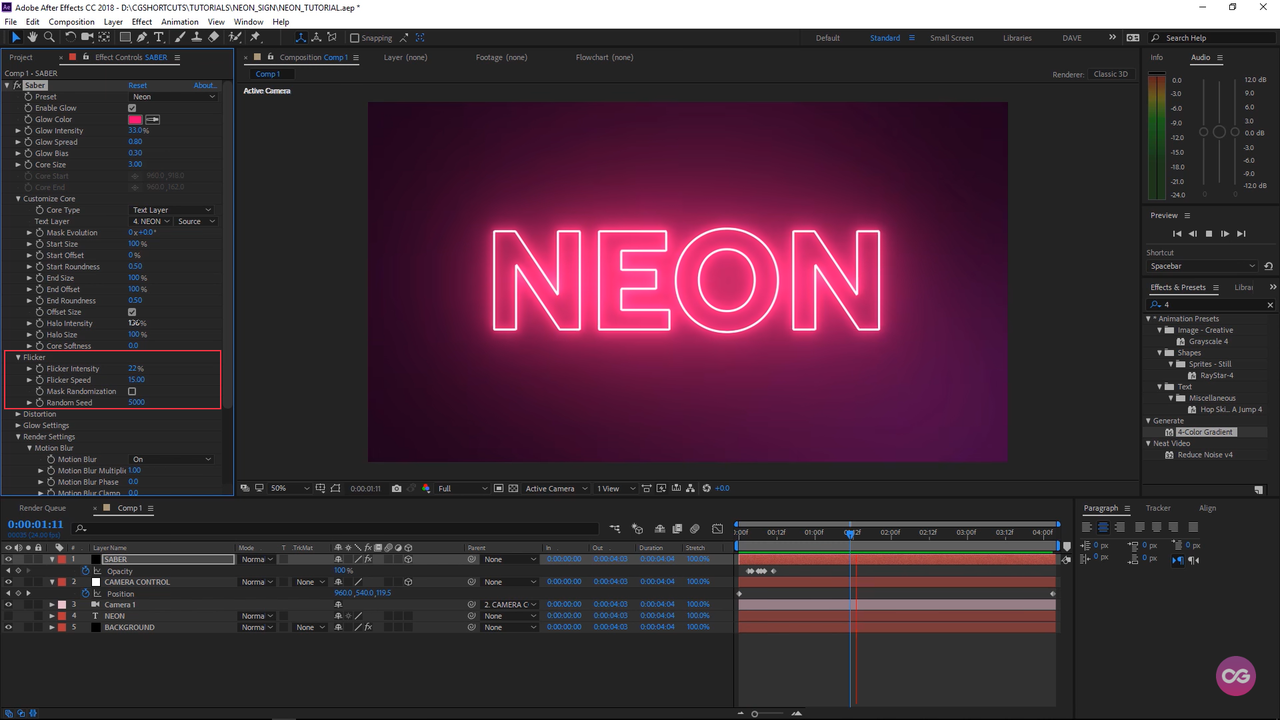Toggle Enable Glow in the Saber effect
The image size is (1280, 720).
[x=131, y=108]
